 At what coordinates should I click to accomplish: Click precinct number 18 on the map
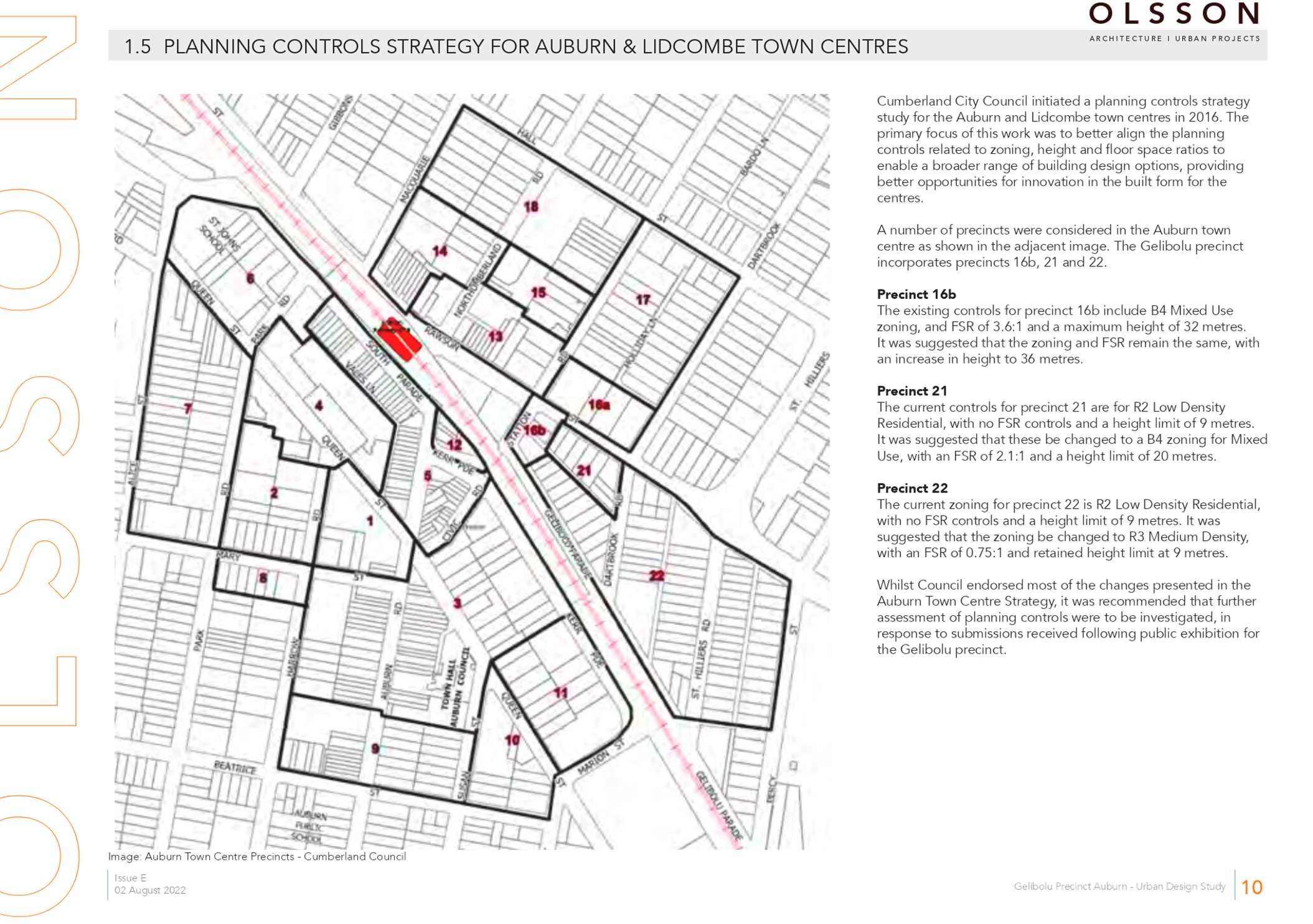point(530,207)
